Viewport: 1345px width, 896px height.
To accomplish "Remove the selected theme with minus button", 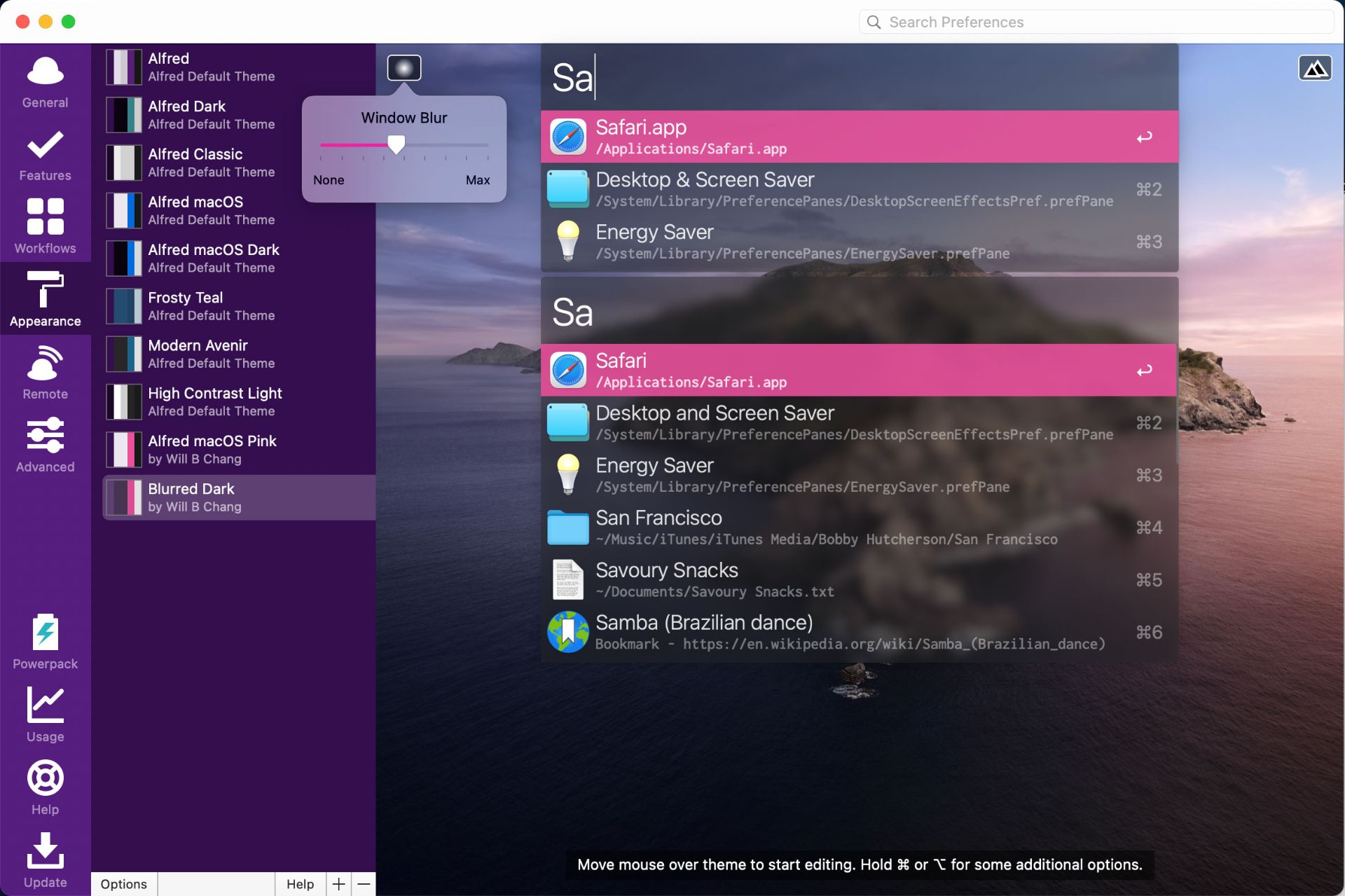I will point(364,884).
